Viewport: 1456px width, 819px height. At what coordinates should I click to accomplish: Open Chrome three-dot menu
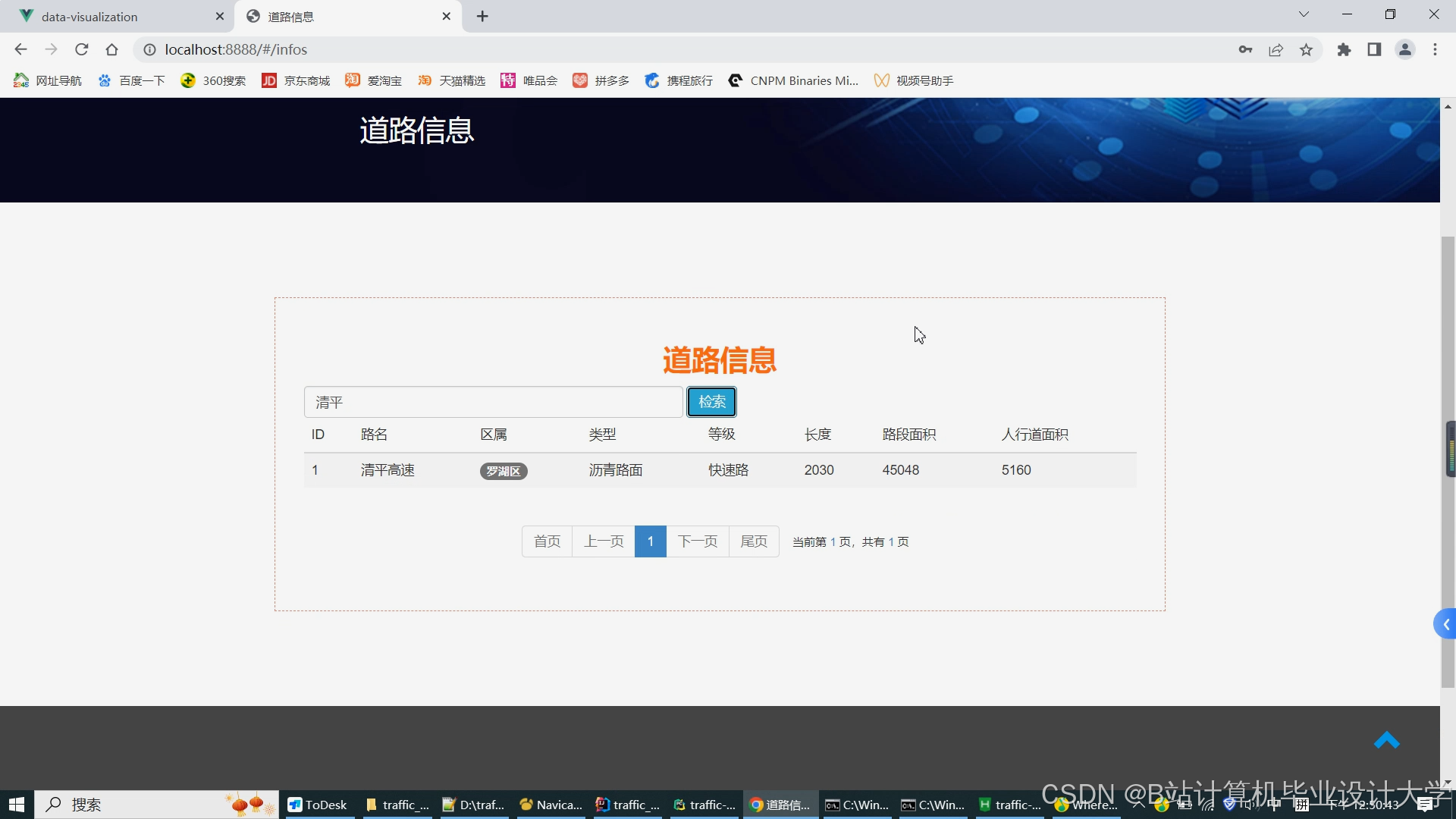coord(1435,49)
